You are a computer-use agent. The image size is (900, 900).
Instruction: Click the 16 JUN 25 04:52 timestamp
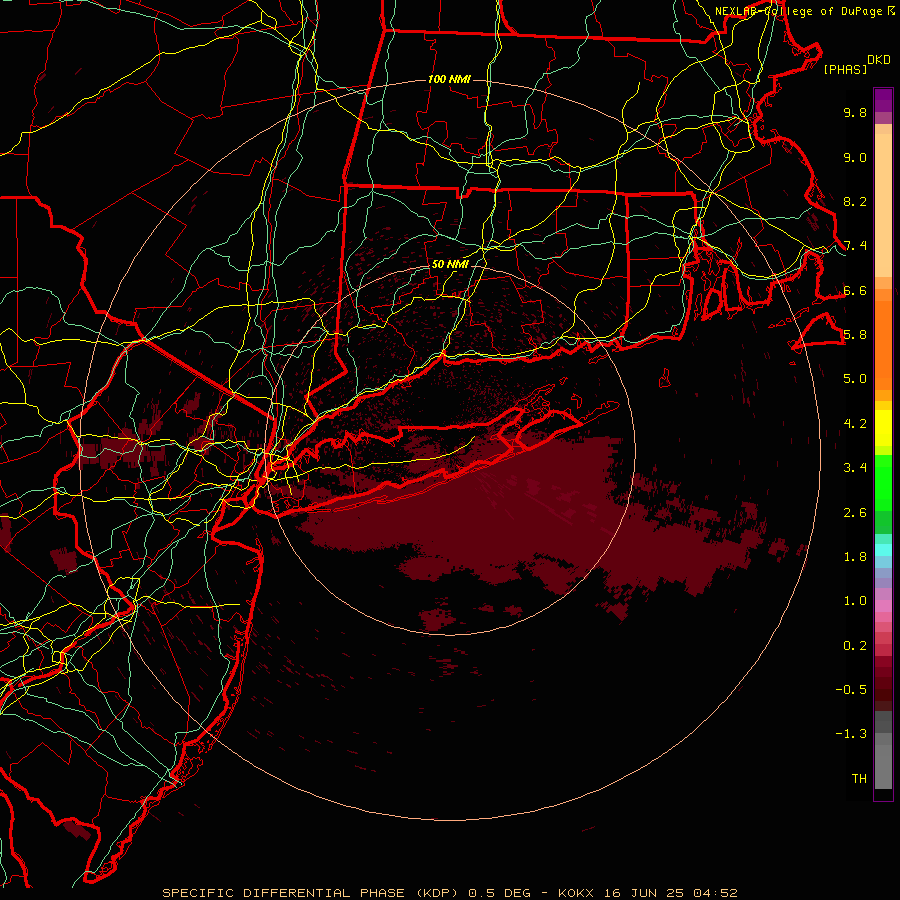(x=670, y=893)
